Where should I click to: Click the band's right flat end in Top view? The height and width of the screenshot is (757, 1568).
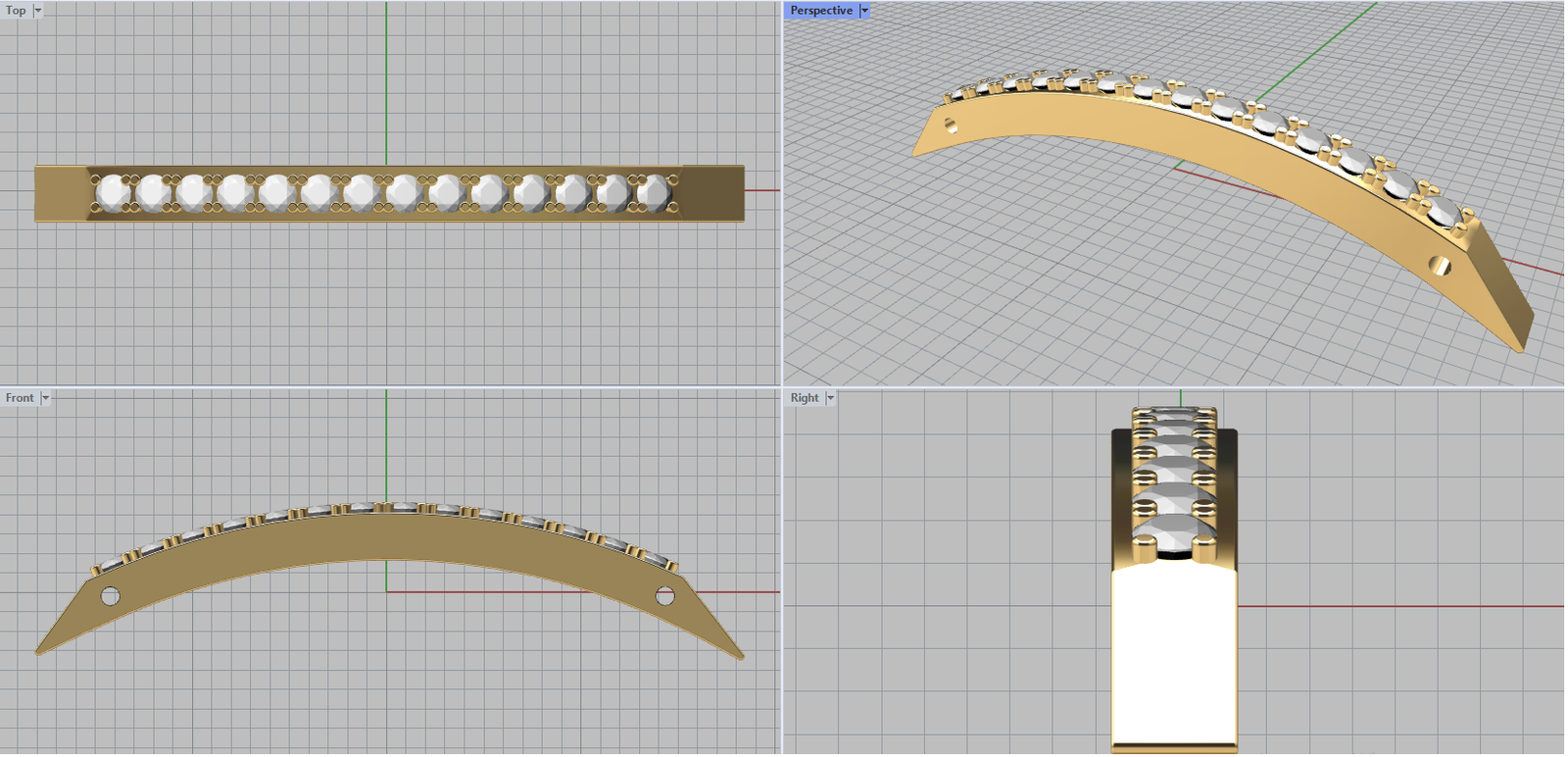[712, 193]
